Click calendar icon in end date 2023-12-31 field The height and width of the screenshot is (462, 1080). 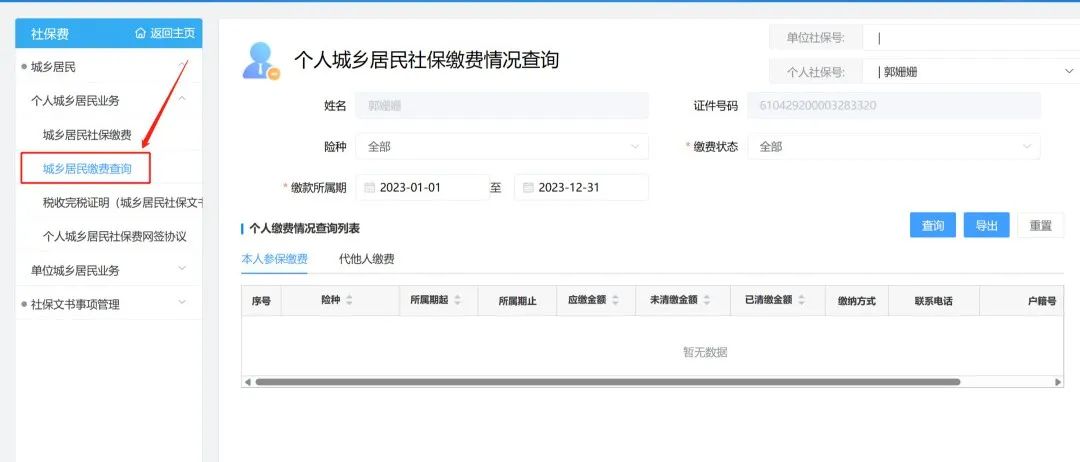(x=528, y=187)
